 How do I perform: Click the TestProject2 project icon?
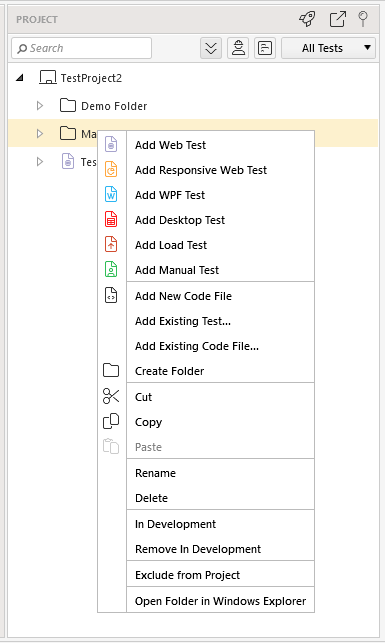pos(48,77)
